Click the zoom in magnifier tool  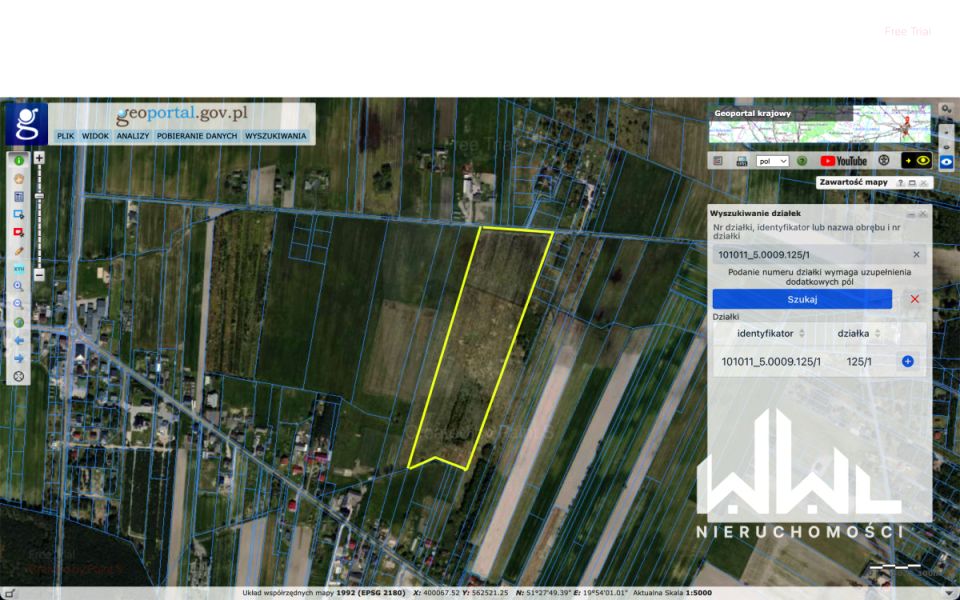tap(18, 286)
